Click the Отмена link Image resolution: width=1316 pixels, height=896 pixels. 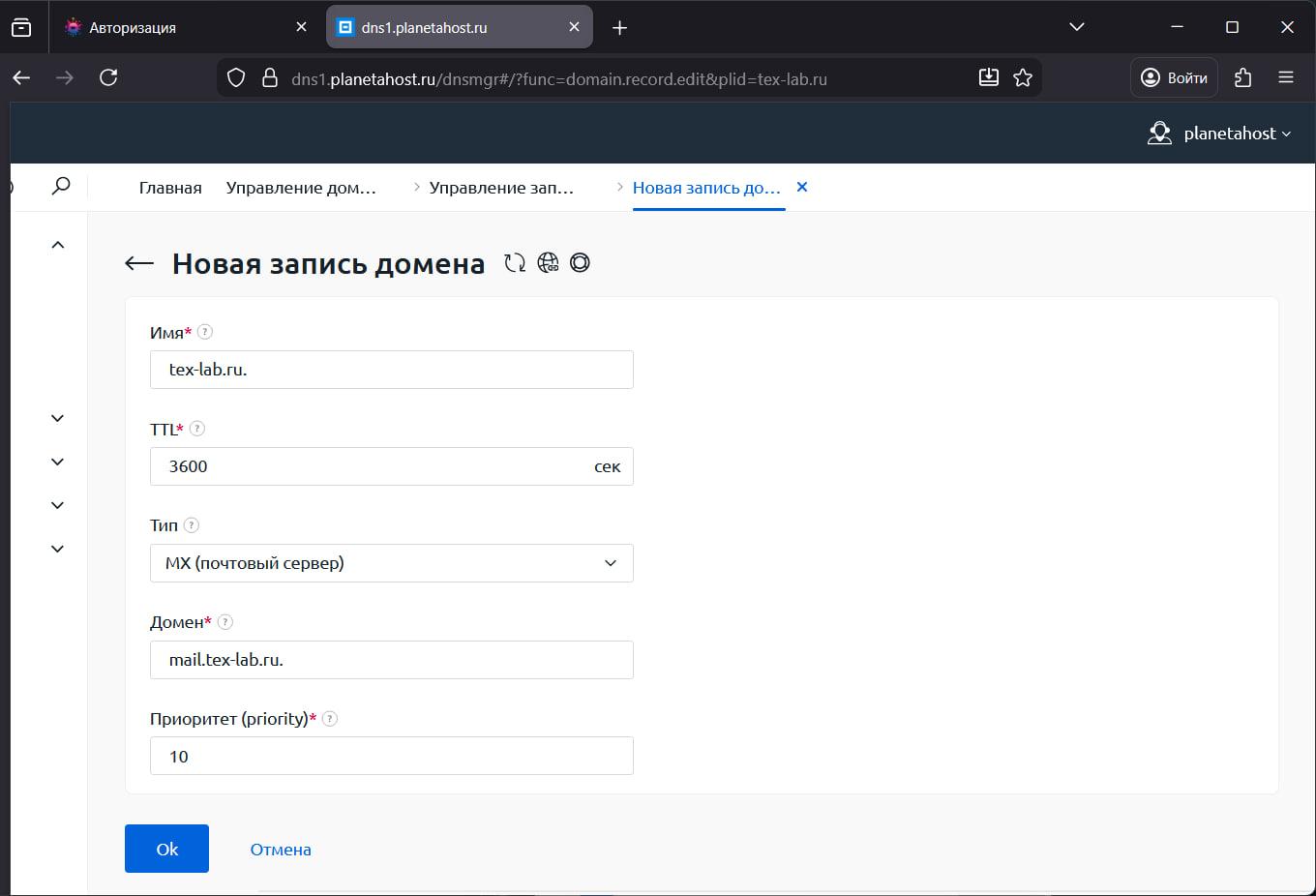pos(281,849)
